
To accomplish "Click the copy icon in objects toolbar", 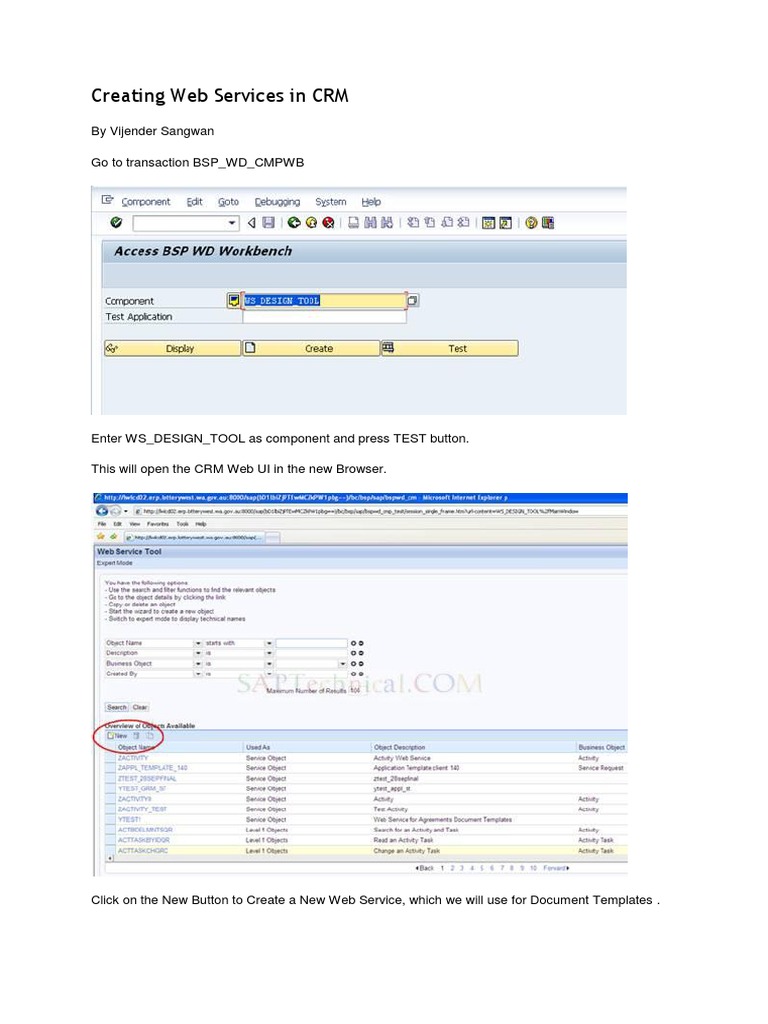I will [x=150, y=736].
